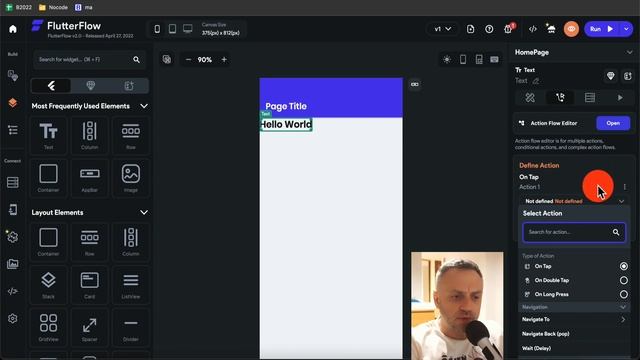Click the link icon beside the canvas
The width and height of the screenshot is (640, 360).
pos(415,84)
